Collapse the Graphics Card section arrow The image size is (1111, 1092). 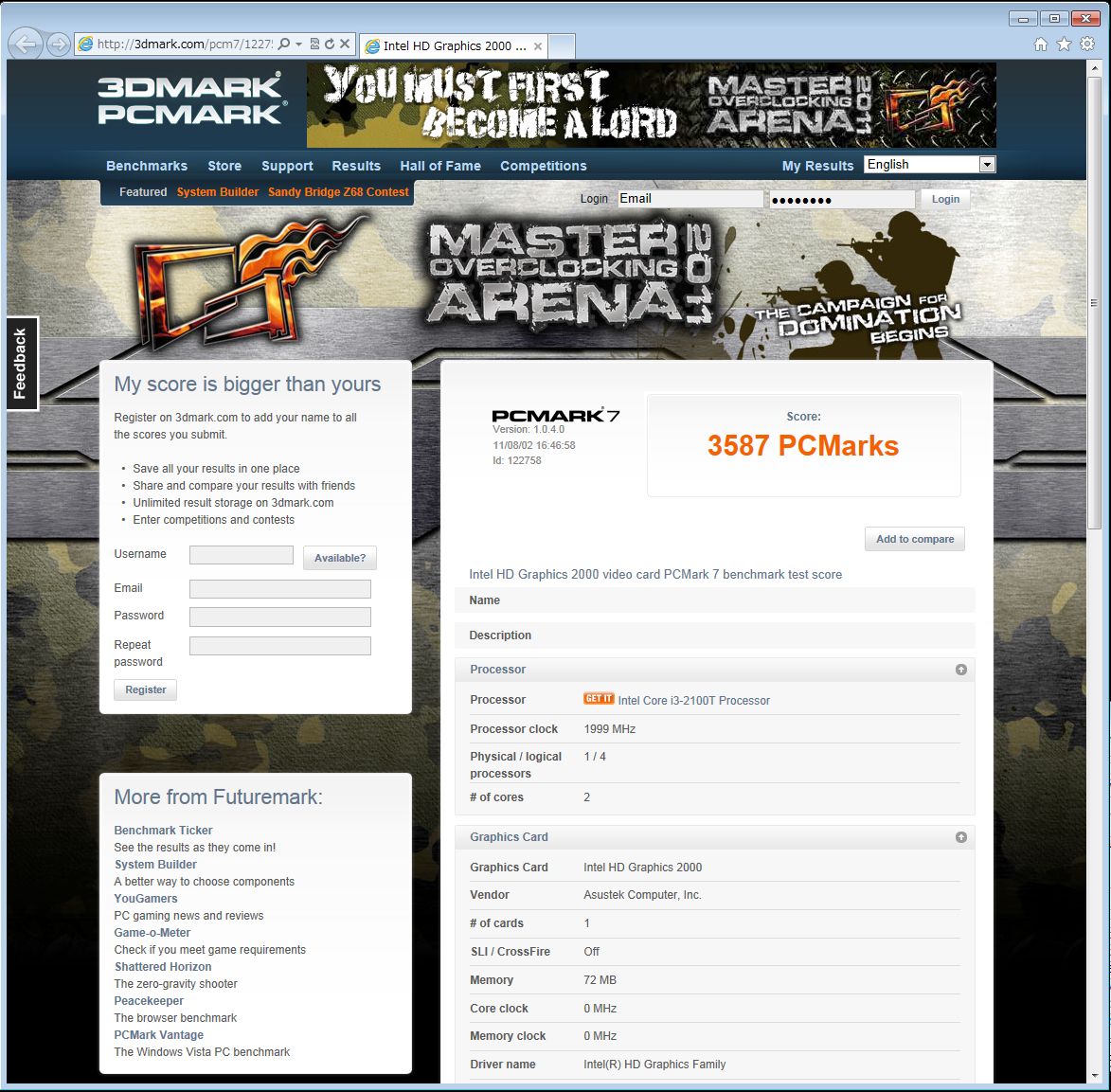pyautogui.click(x=960, y=837)
